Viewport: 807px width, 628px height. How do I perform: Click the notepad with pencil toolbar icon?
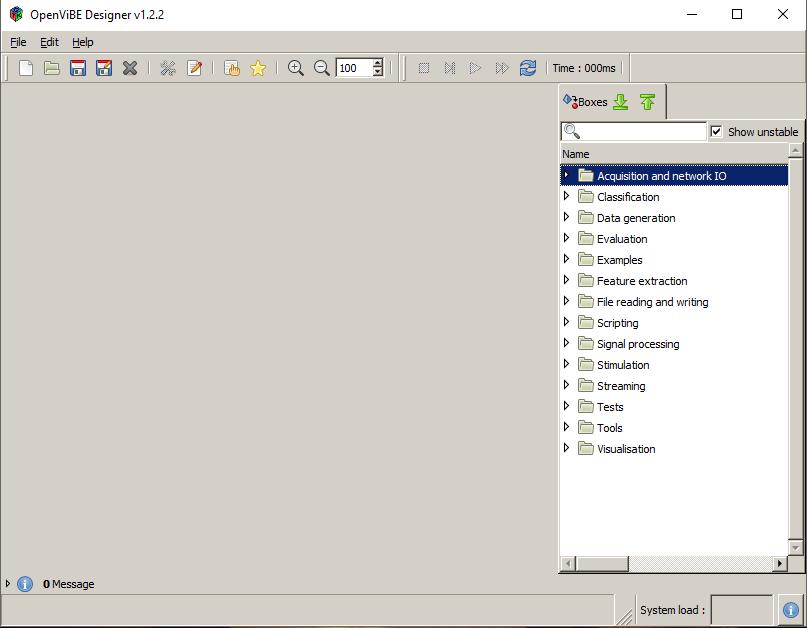pyautogui.click(x=195, y=68)
